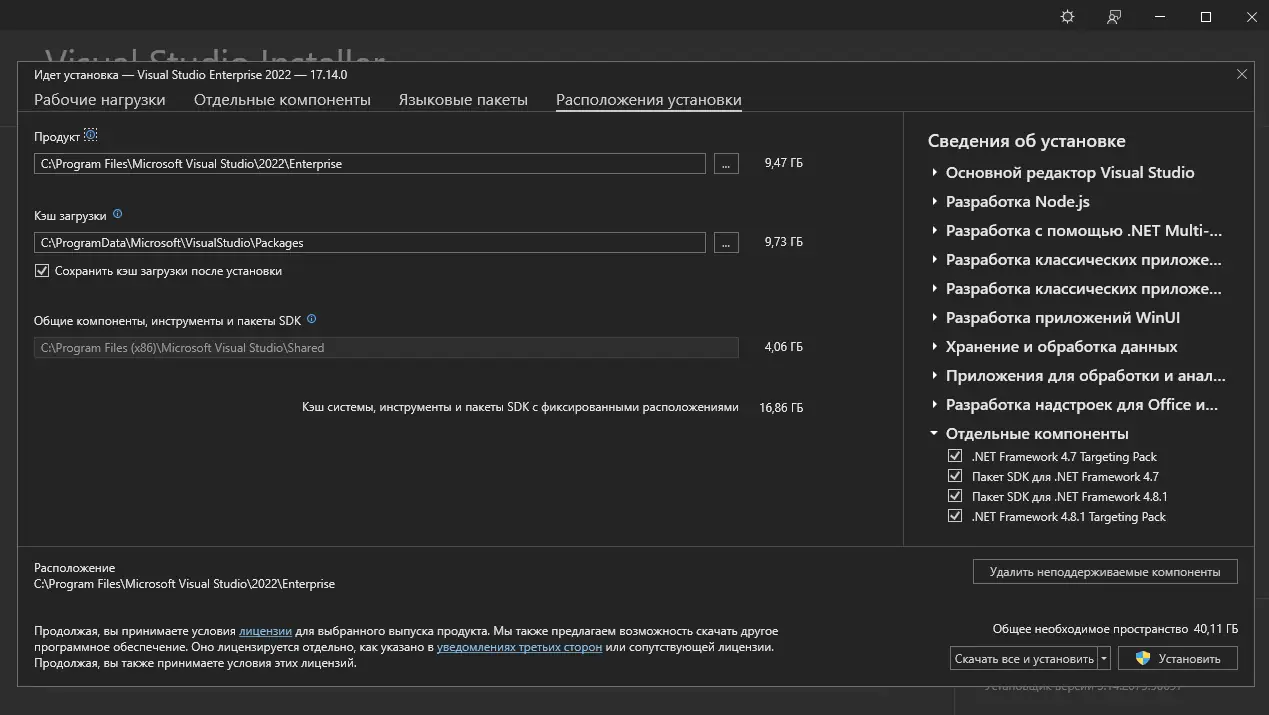Collapse the Отдельные компоненты section

tap(934, 434)
